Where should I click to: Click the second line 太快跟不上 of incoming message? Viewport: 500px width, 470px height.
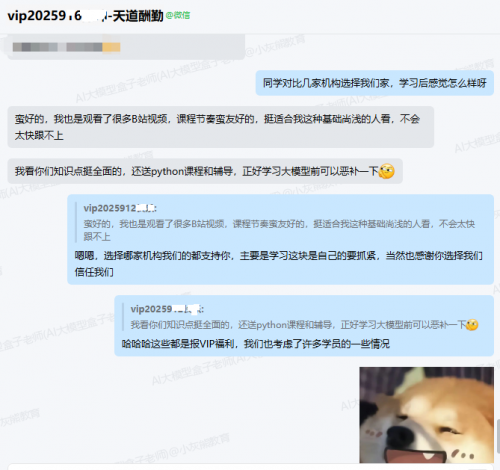click(x=39, y=135)
